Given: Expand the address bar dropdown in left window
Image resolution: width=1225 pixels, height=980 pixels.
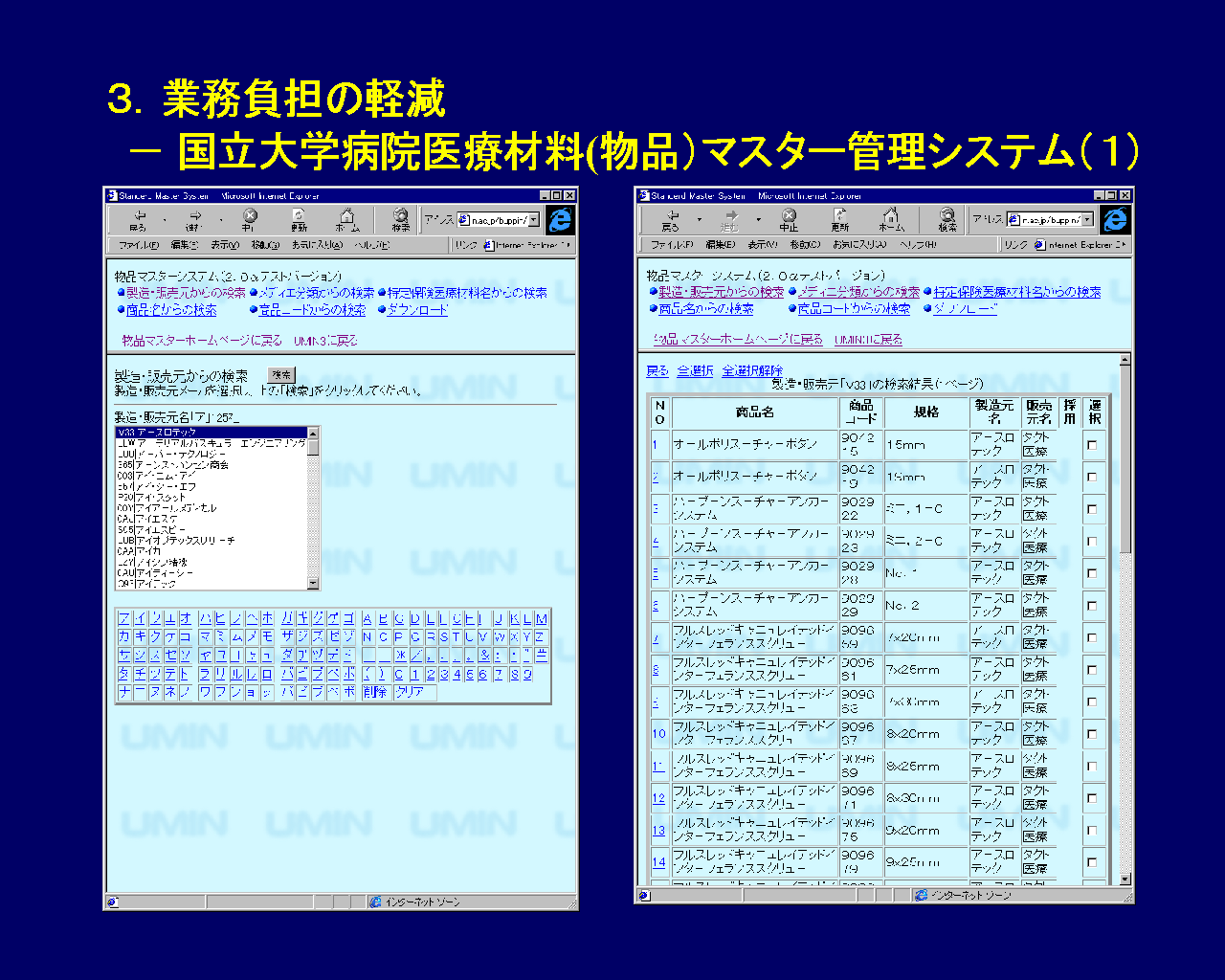Looking at the screenshot, I should point(534,220).
